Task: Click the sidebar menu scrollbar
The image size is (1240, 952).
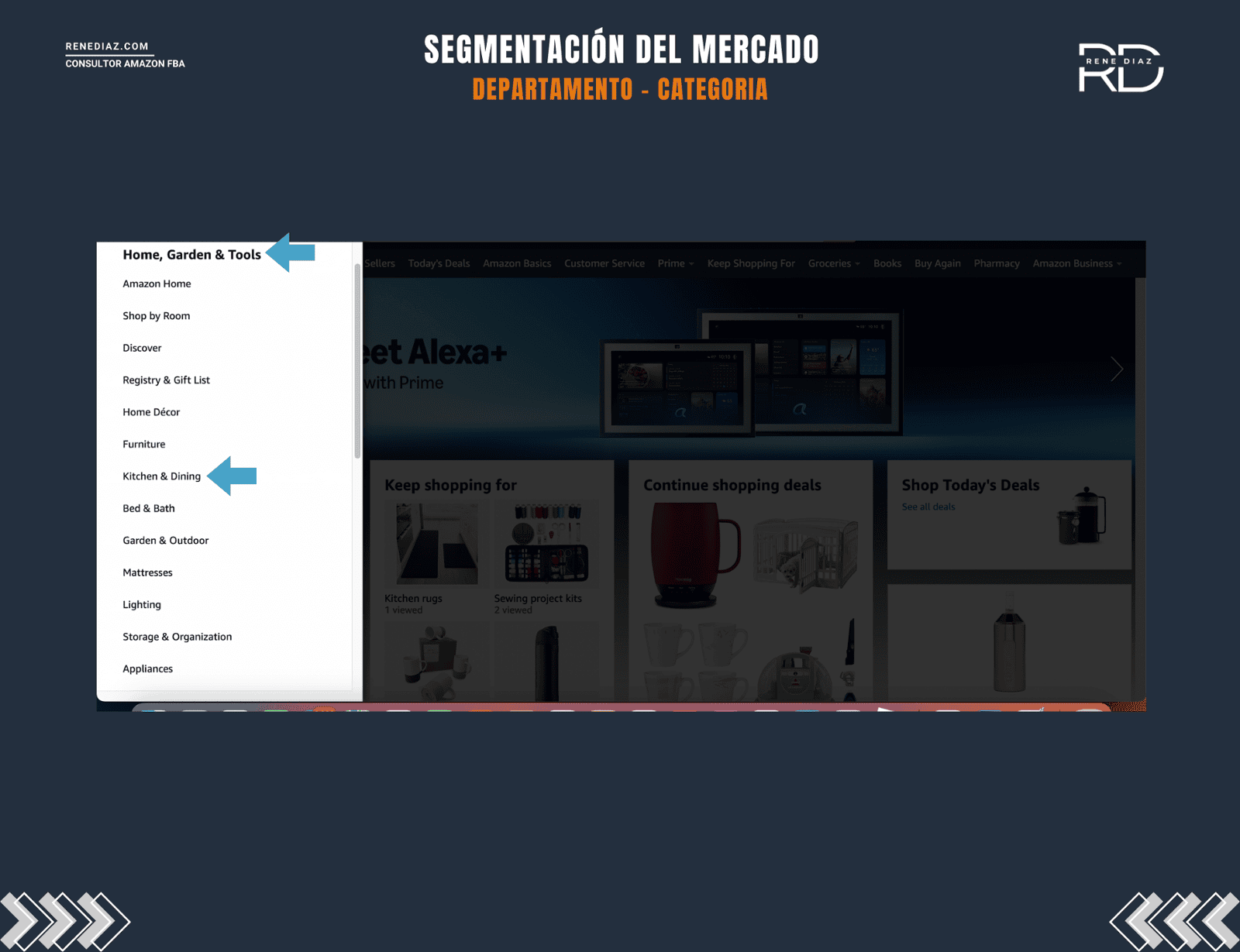Action: pos(357,360)
